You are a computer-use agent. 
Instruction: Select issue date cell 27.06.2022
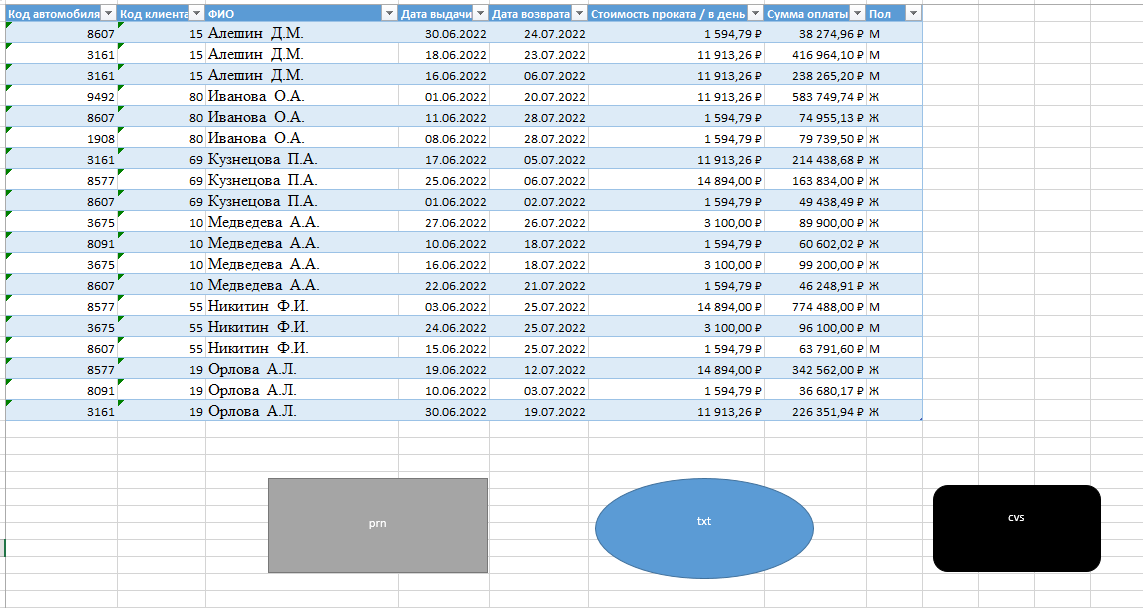[x=444, y=222]
